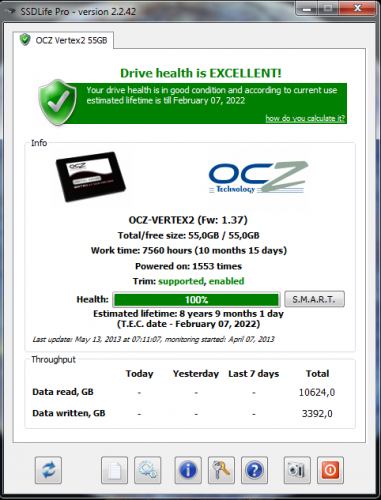Click the total data written value 3392,0
Viewport: 381px width, 500px height.
317,414
